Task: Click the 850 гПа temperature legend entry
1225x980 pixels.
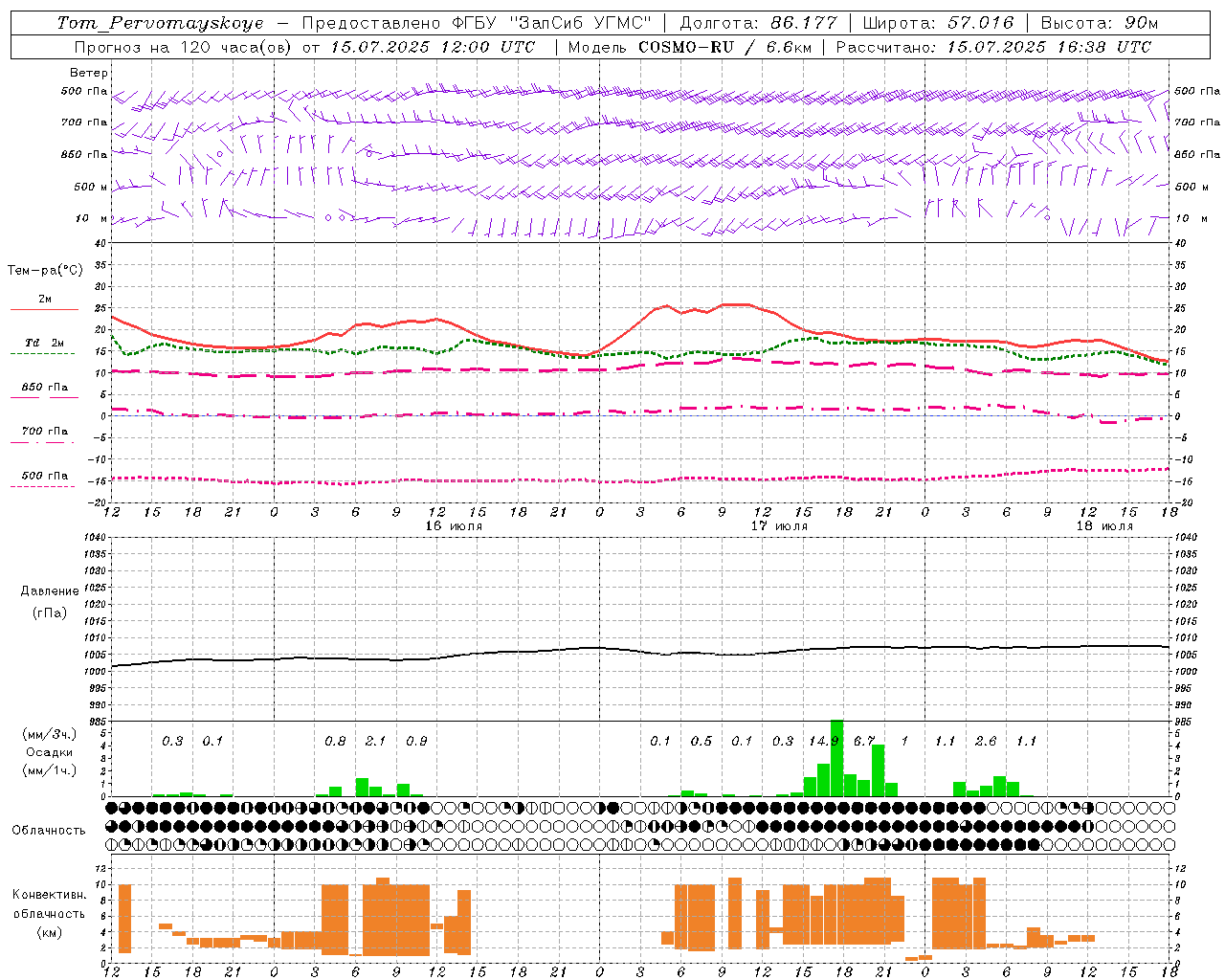Action: pyautogui.click(x=44, y=388)
